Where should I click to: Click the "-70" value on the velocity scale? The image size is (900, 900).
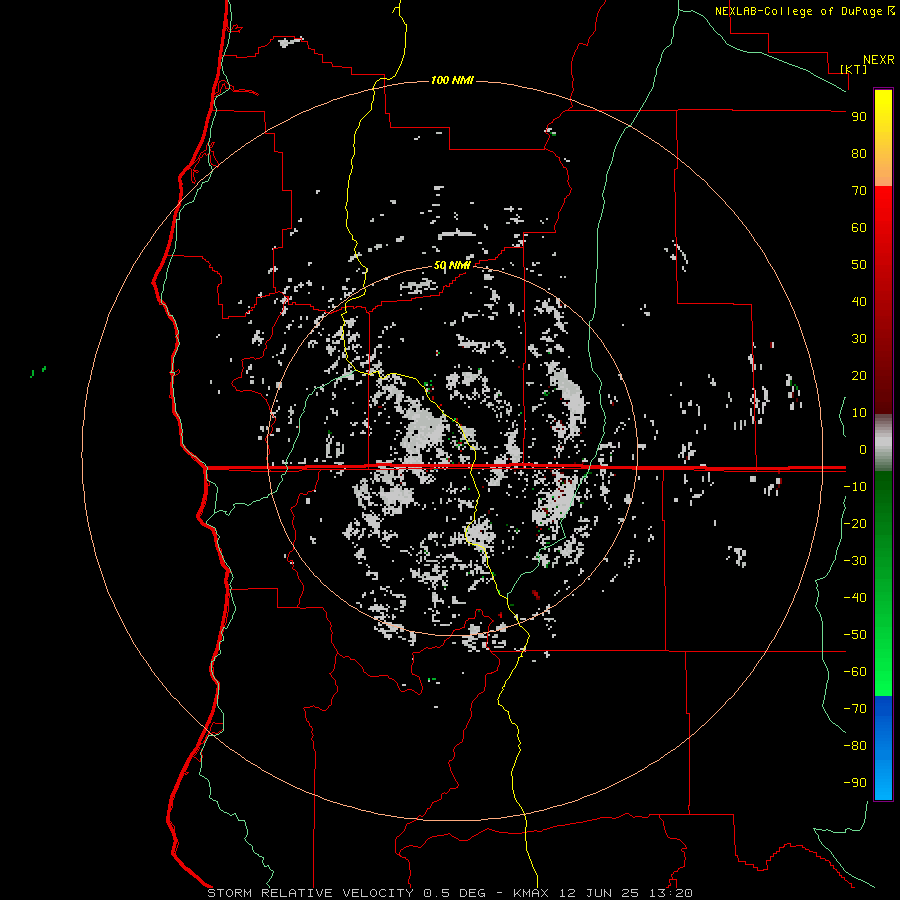(x=855, y=709)
